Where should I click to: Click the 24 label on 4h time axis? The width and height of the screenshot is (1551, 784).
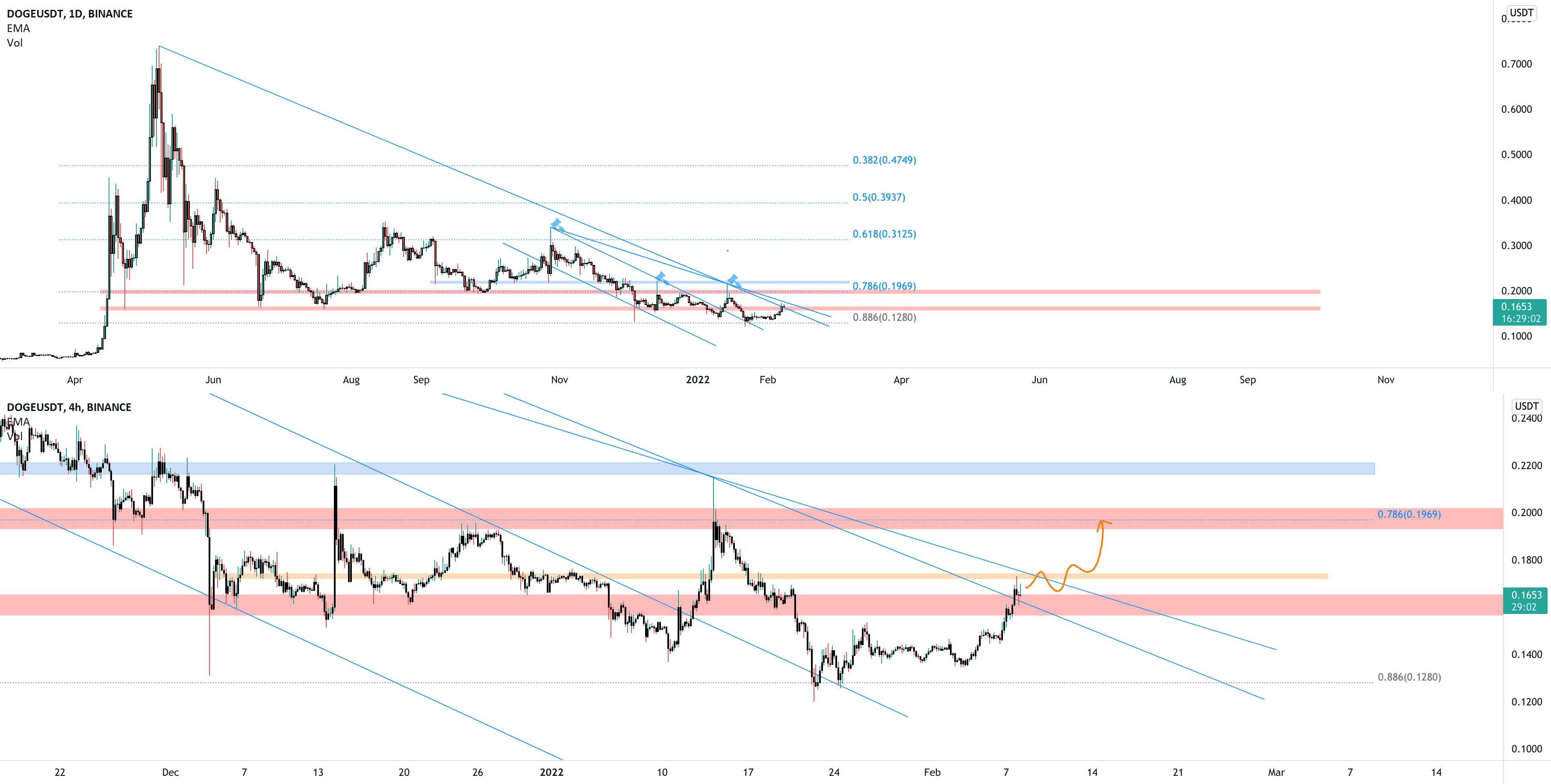coord(834,772)
